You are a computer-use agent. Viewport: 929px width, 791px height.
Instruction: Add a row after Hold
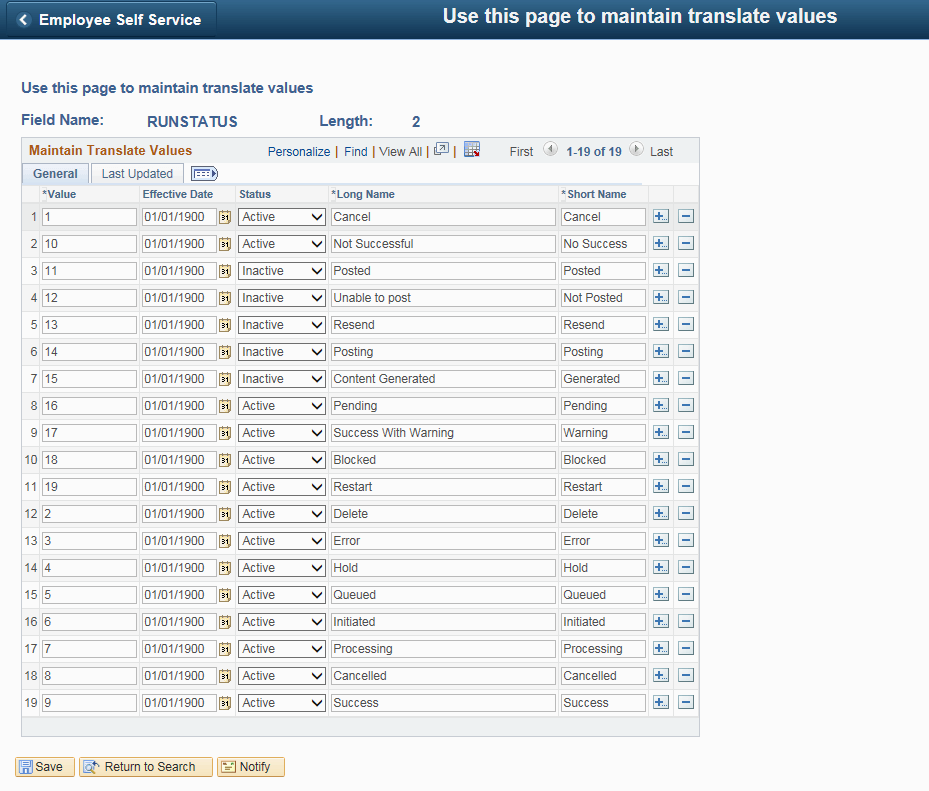[x=661, y=568]
